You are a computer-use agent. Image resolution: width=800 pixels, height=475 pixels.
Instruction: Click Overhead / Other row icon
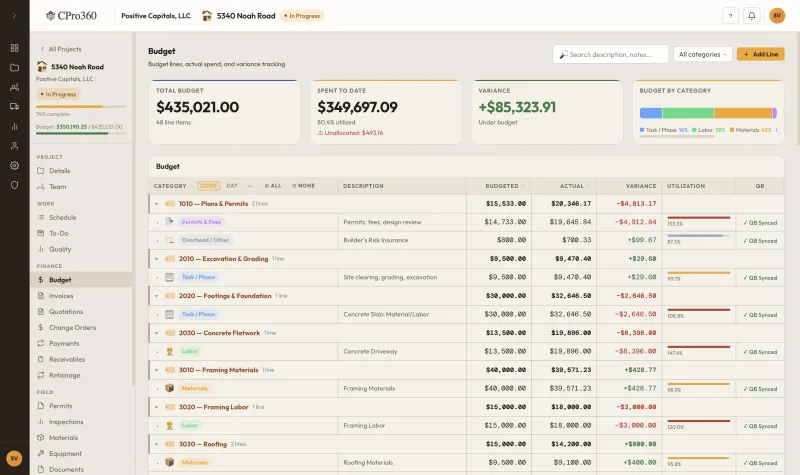169,240
